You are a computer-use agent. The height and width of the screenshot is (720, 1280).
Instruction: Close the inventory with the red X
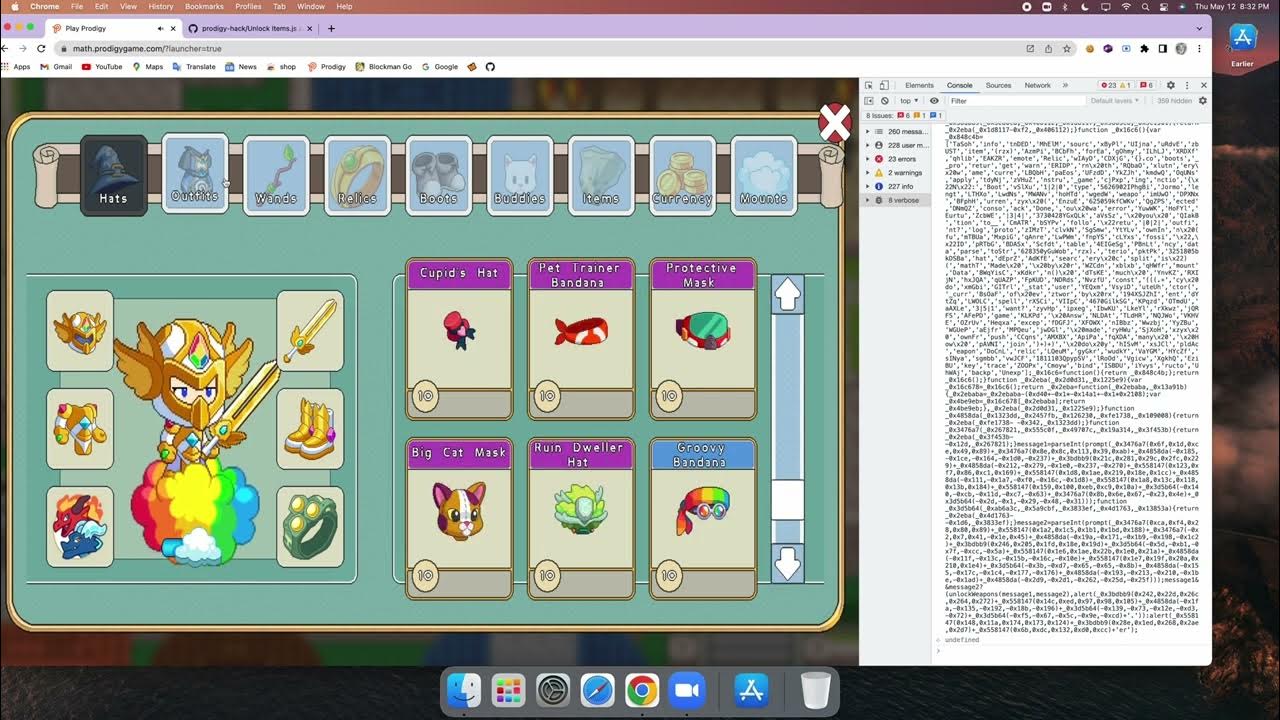point(835,123)
